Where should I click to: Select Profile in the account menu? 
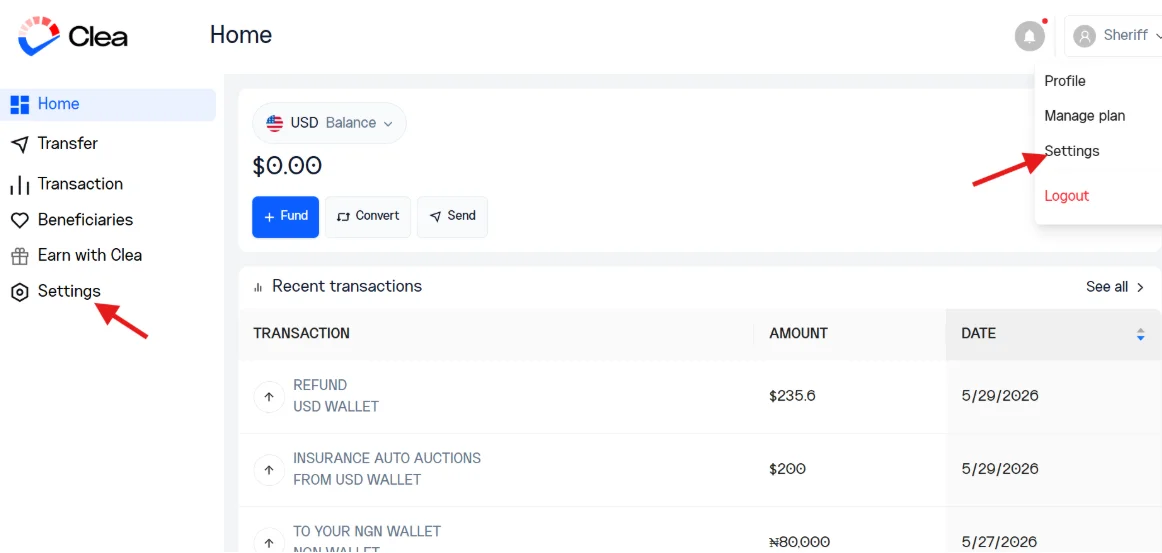coord(1065,81)
